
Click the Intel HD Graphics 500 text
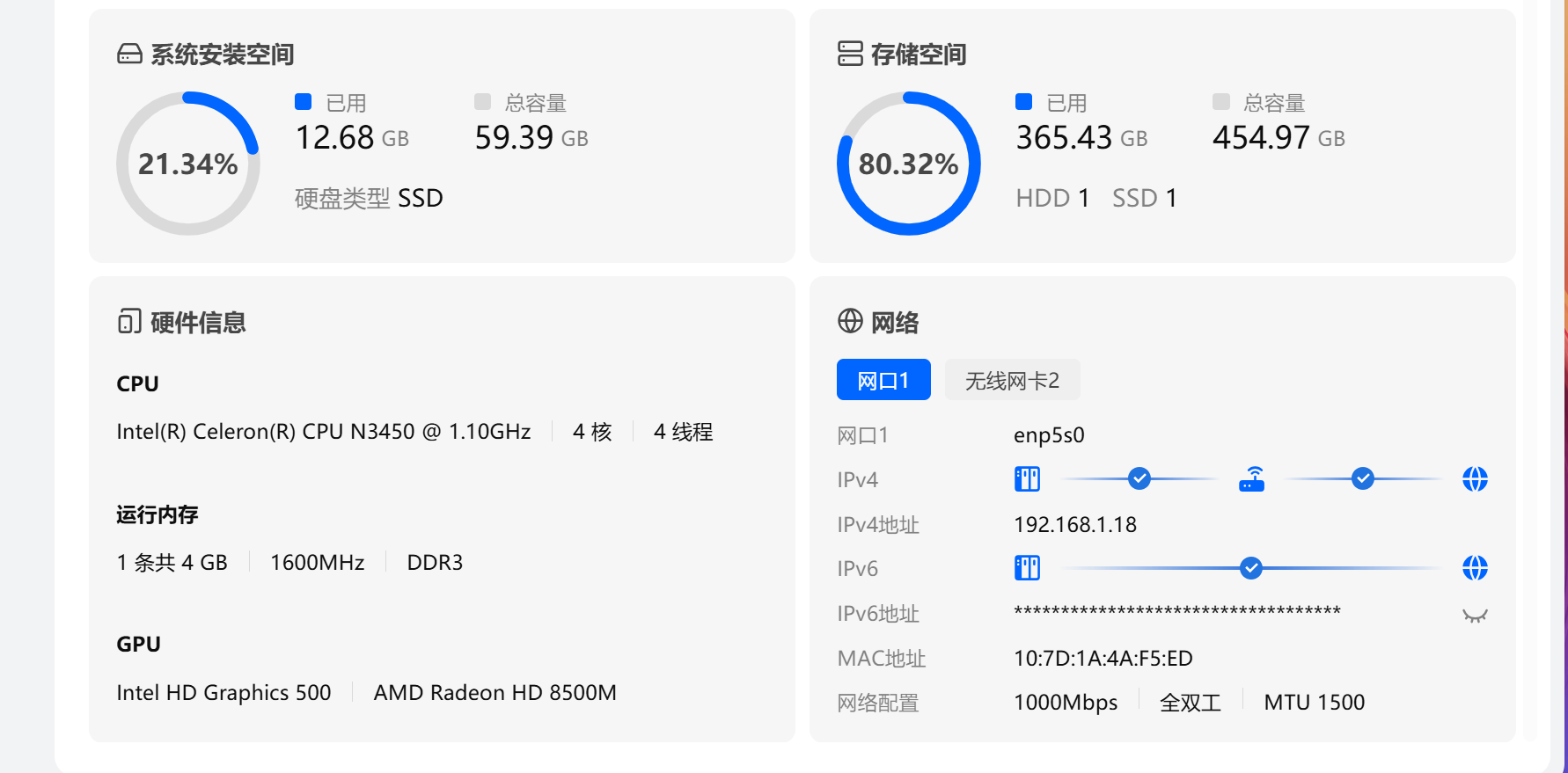(x=224, y=693)
